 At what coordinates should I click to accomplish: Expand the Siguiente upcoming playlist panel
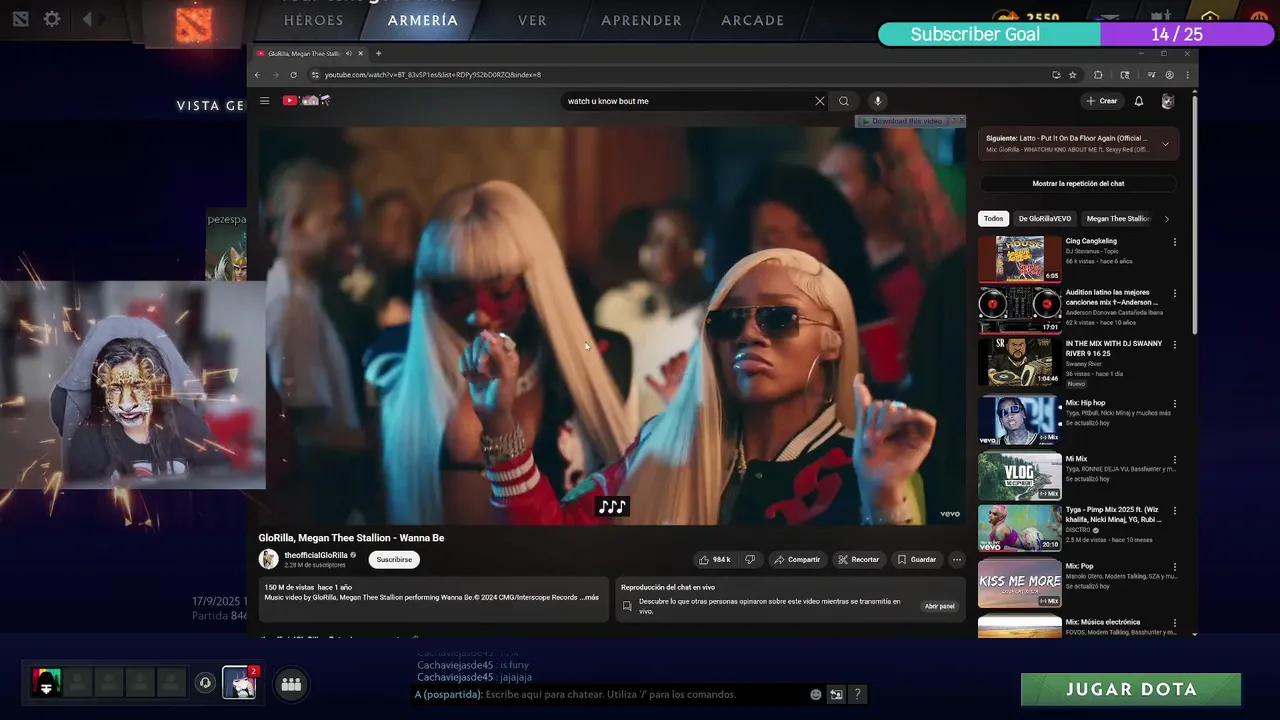(x=1165, y=144)
